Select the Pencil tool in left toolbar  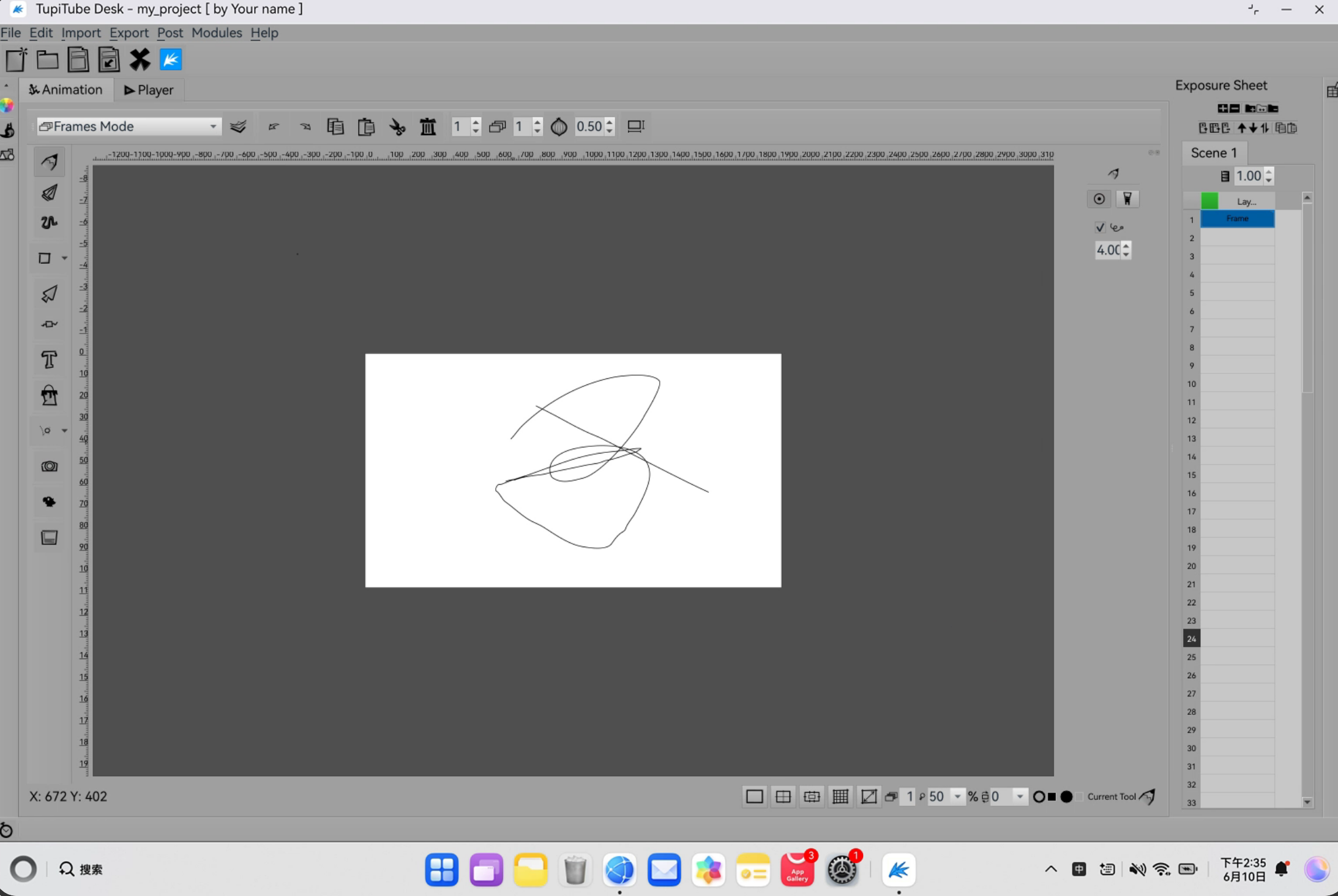coord(50,161)
